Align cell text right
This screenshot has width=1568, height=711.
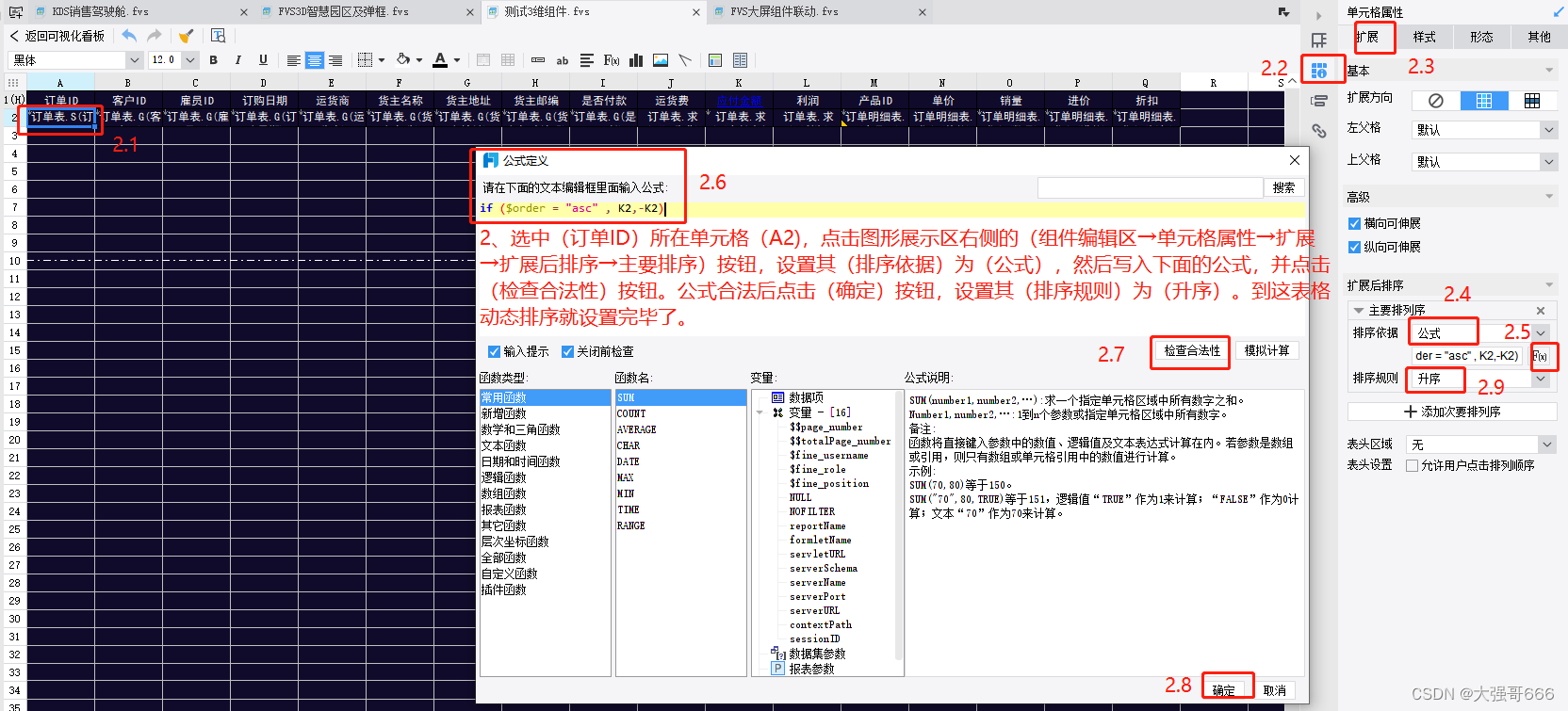335,60
